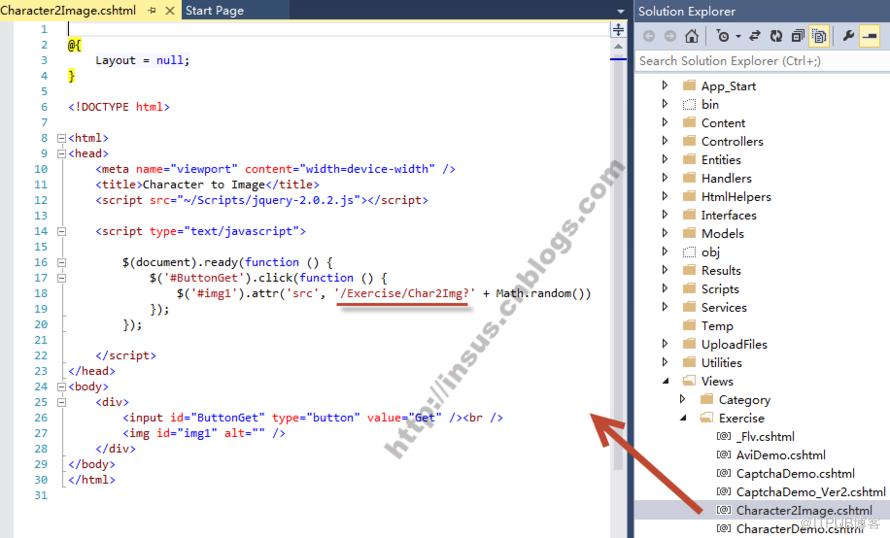Click the Refresh icon in Solution Explorer toolbar

(x=776, y=36)
